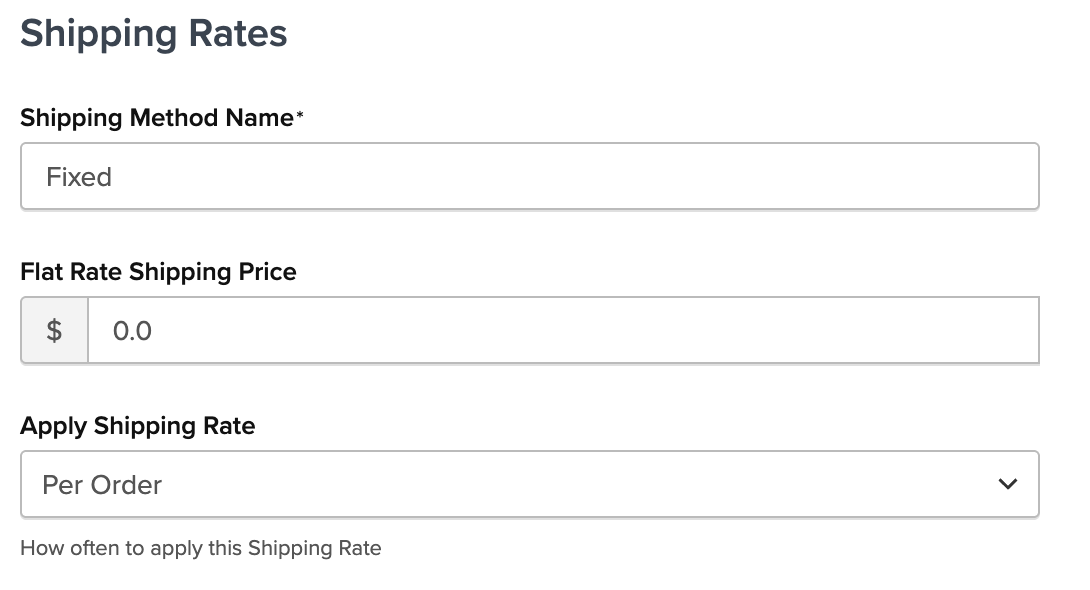Click the 'How often to apply' help text
Viewport: 1090px width, 590px height.
coord(200,548)
